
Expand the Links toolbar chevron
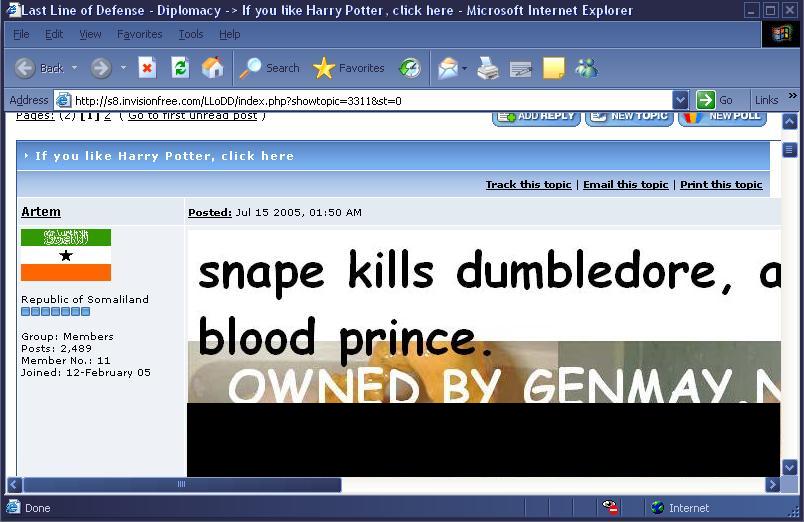pos(793,96)
